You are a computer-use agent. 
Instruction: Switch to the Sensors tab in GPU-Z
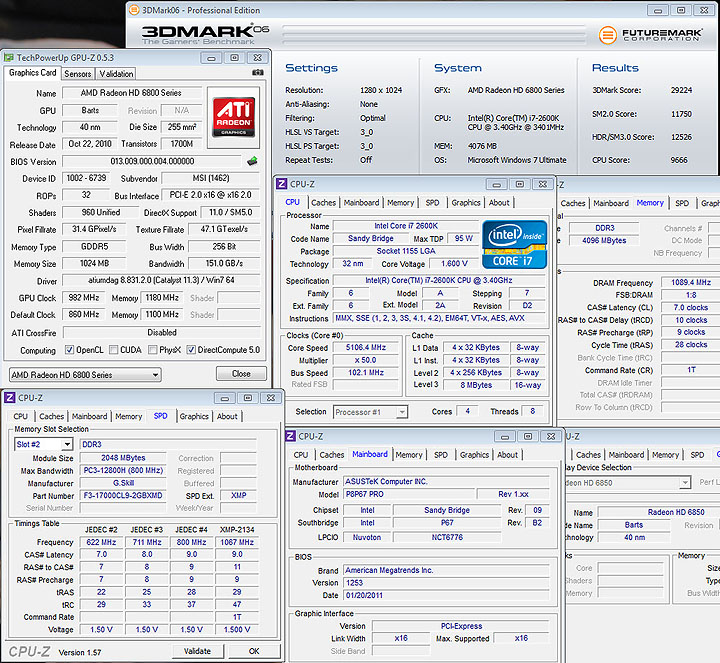(x=78, y=73)
